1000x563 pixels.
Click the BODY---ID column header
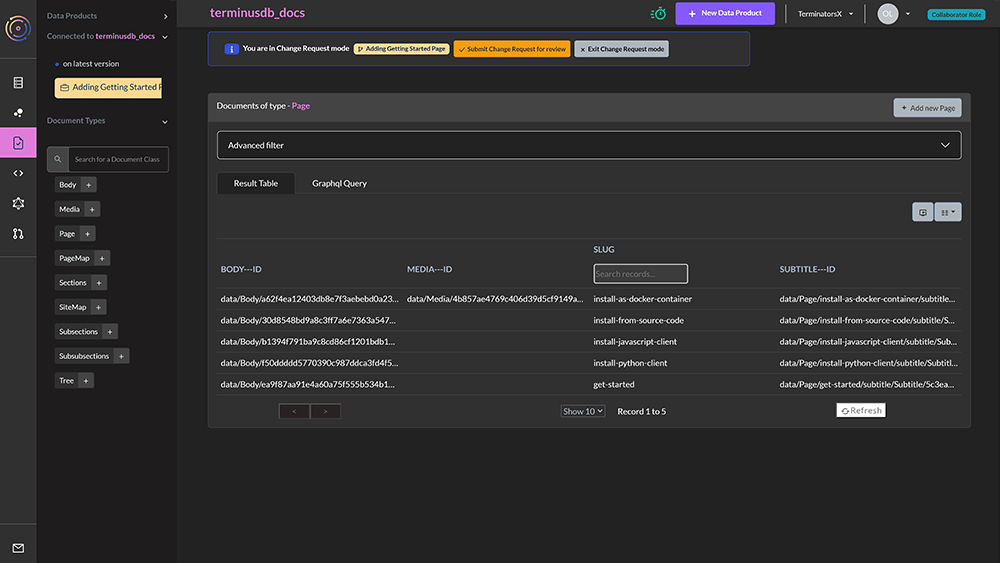point(241,269)
